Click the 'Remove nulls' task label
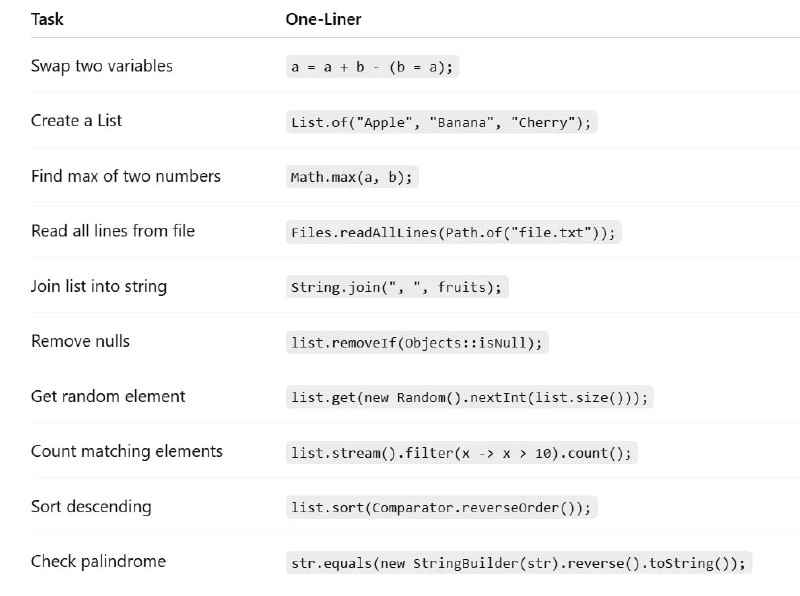 click(80, 341)
